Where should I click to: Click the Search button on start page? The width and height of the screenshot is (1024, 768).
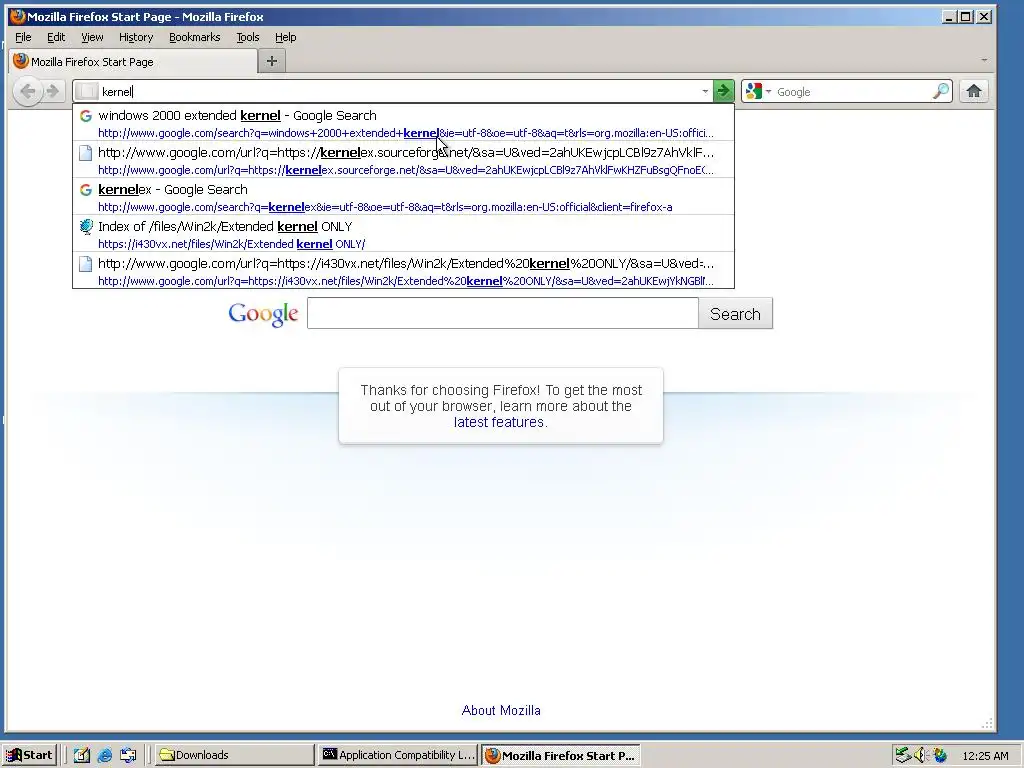tap(735, 313)
